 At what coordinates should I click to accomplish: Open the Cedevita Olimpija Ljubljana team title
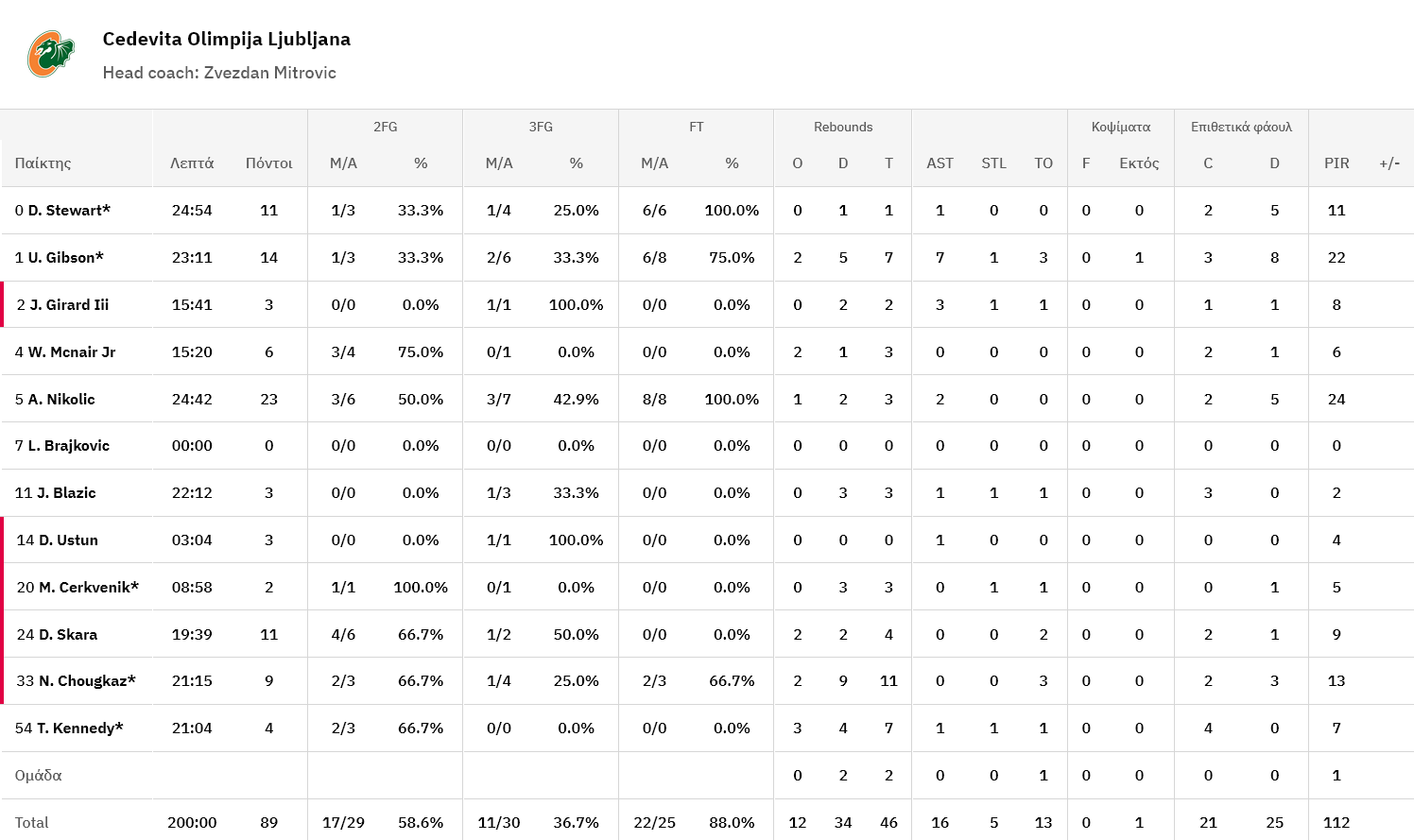click(226, 39)
